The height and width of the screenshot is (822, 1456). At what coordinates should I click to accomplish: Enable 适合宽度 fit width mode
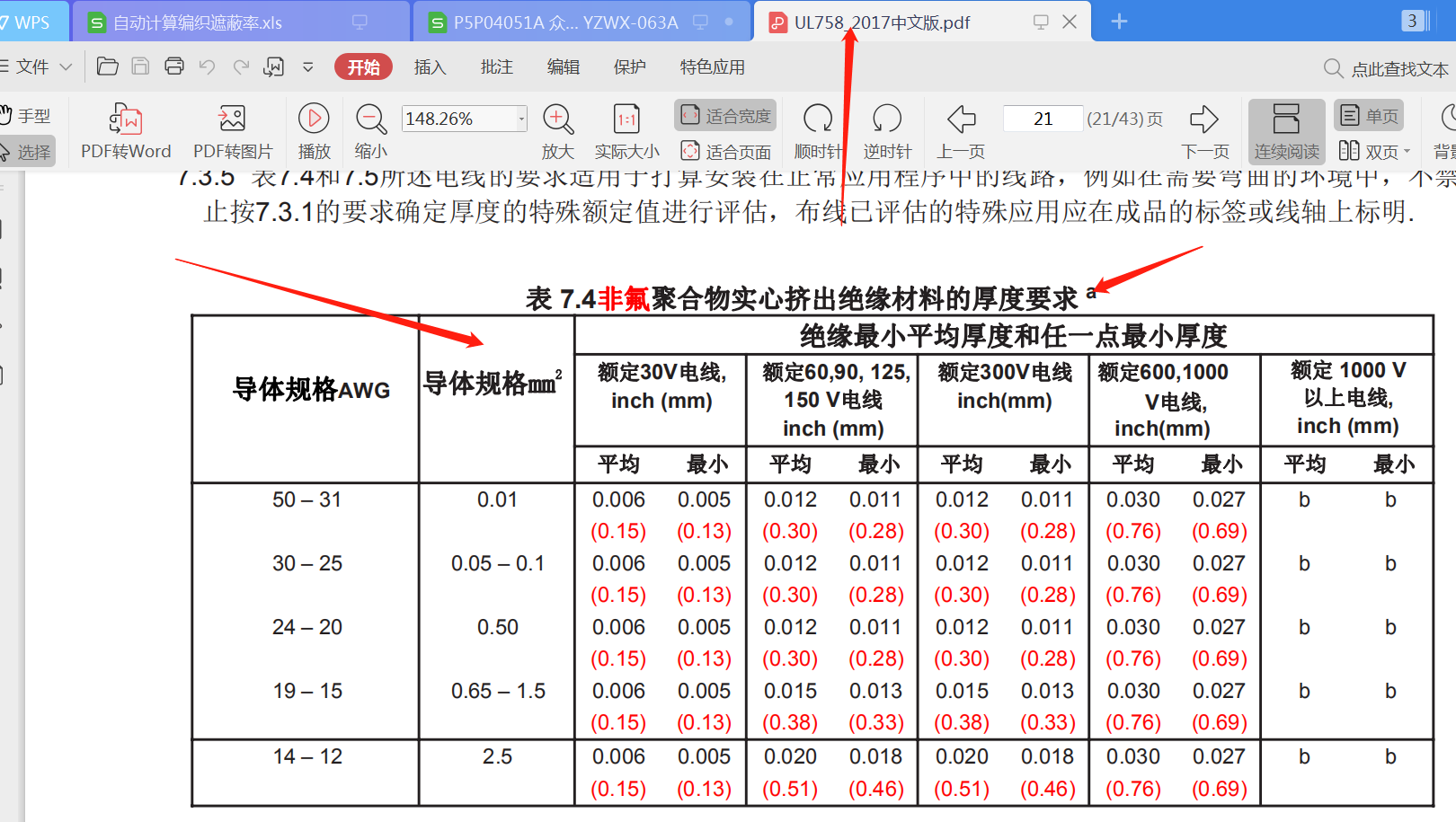coord(725,116)
